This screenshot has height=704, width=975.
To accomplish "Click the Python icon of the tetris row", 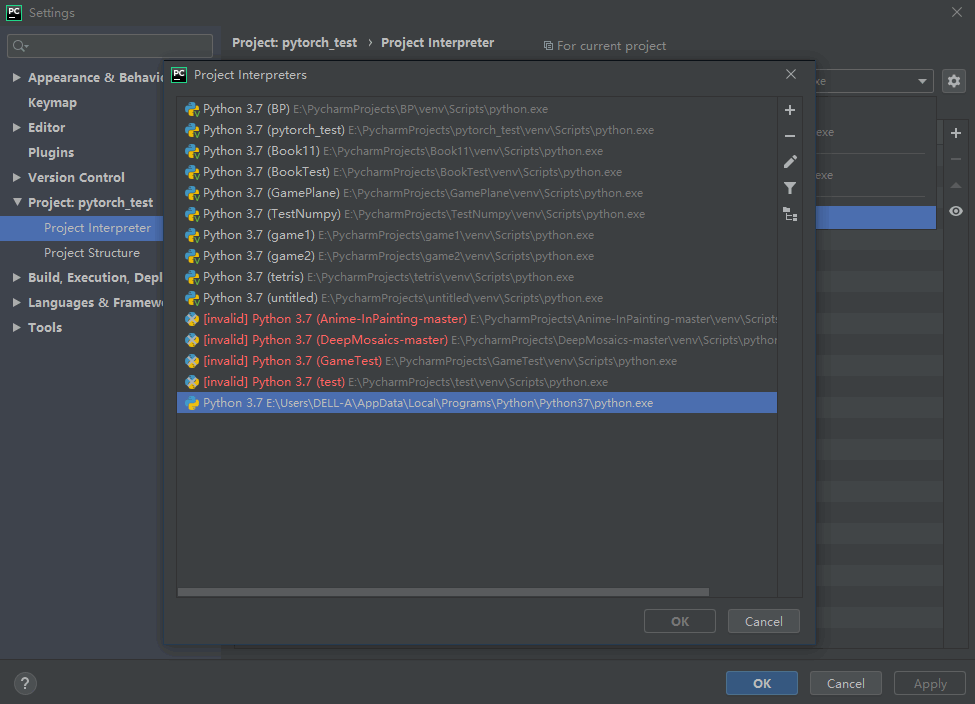I will click(192, 277).
